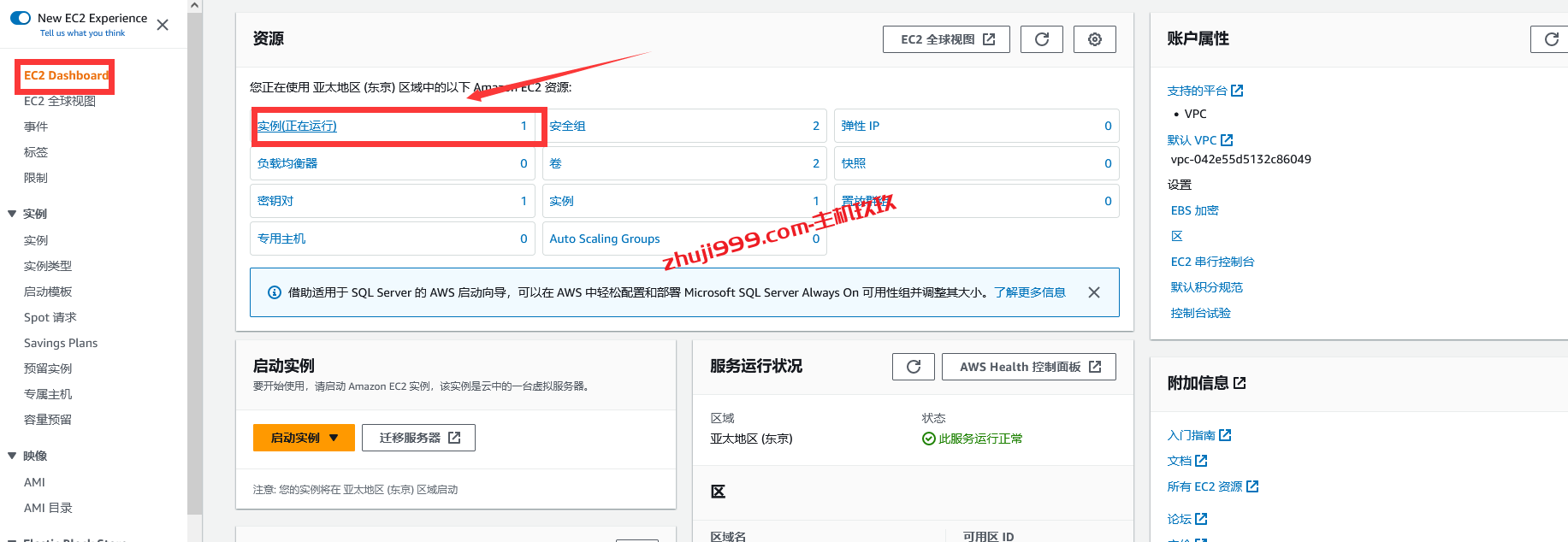The image size is (1568, 542).
Task: Open AMI 目录 in the sidebar
Action: click(x=48, y=508)
